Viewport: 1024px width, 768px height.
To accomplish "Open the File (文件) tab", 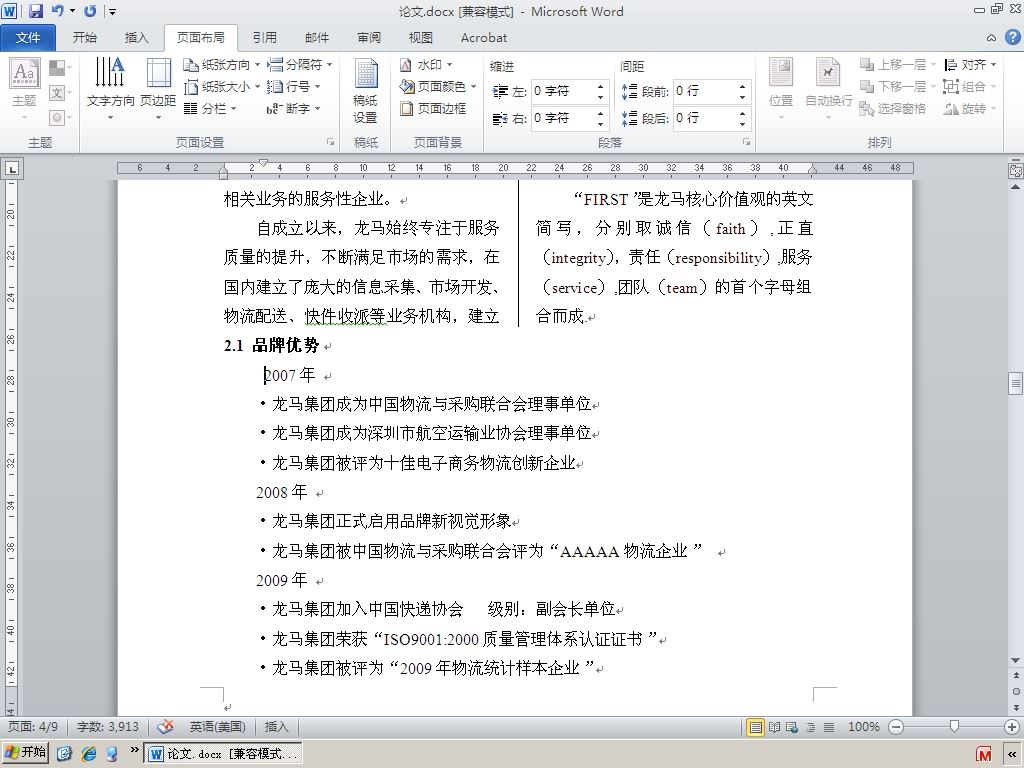I will coord(28,38).
